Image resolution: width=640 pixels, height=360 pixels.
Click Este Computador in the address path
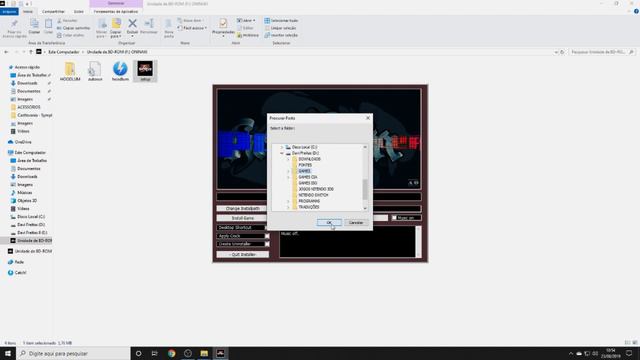tap(64, 52)
